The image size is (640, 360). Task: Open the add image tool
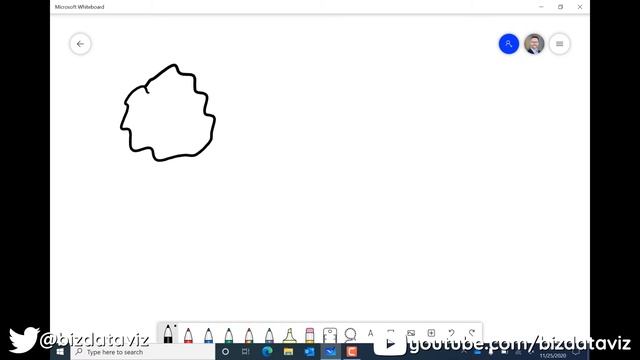(411, 333)
